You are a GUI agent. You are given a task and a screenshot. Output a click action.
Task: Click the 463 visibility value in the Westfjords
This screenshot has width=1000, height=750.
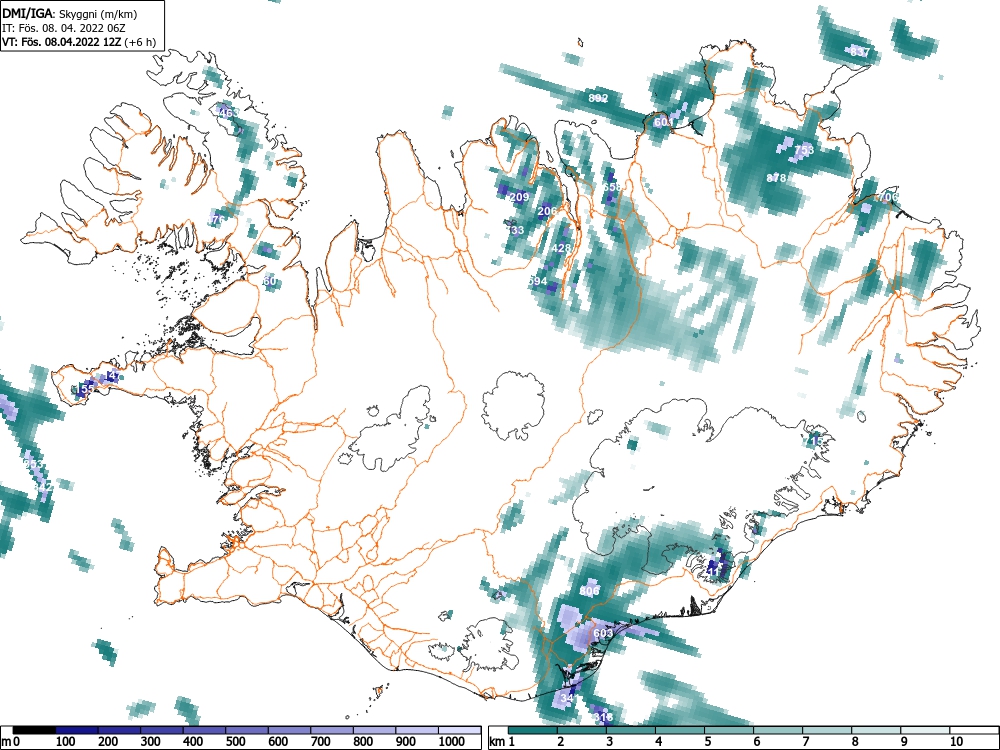tap(227, 113)
